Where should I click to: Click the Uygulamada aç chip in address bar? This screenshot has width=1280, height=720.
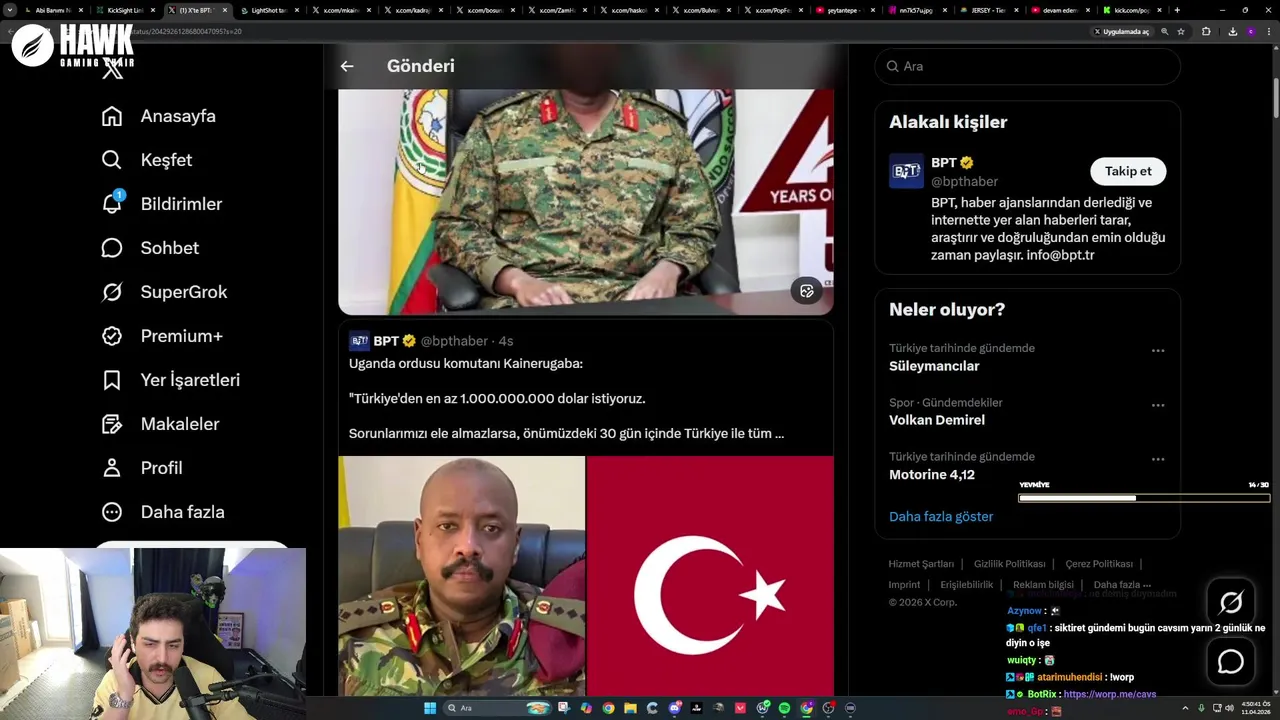(1122, 31)
